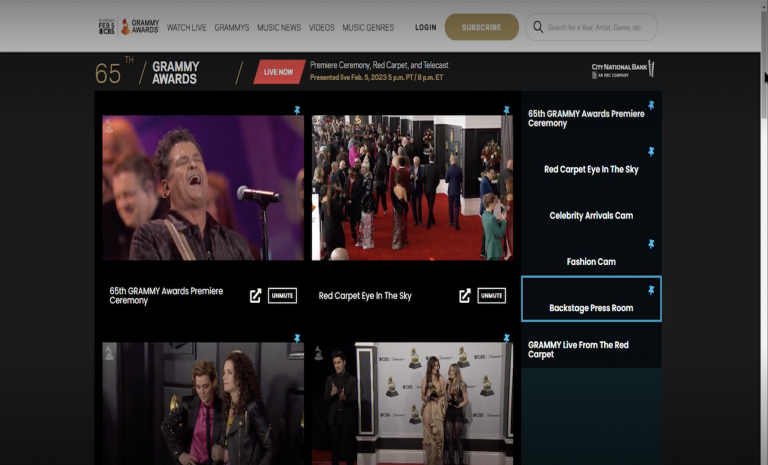Click the press room trophy backdrop video
Image resolution: width=768 pixels, height=465 pixels.
412,403
